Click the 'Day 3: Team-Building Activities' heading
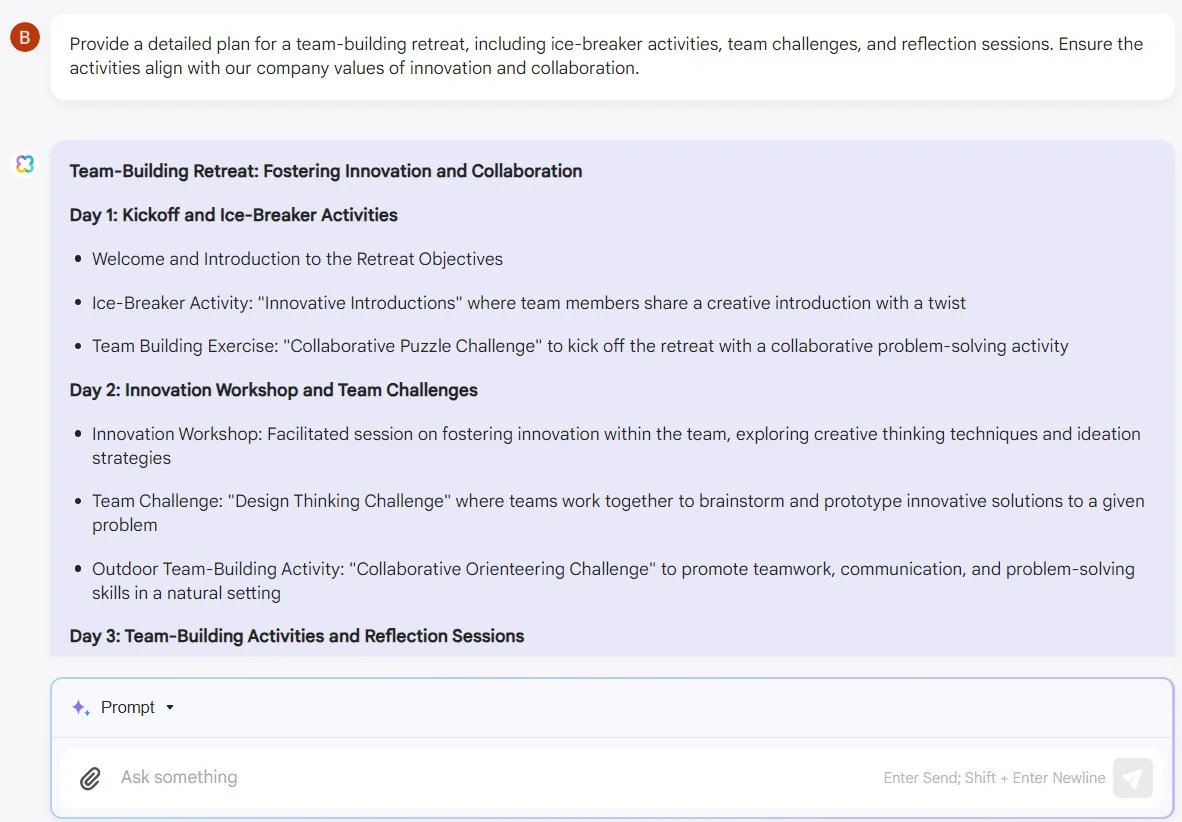1182x822 pixels. coord(297,636)
